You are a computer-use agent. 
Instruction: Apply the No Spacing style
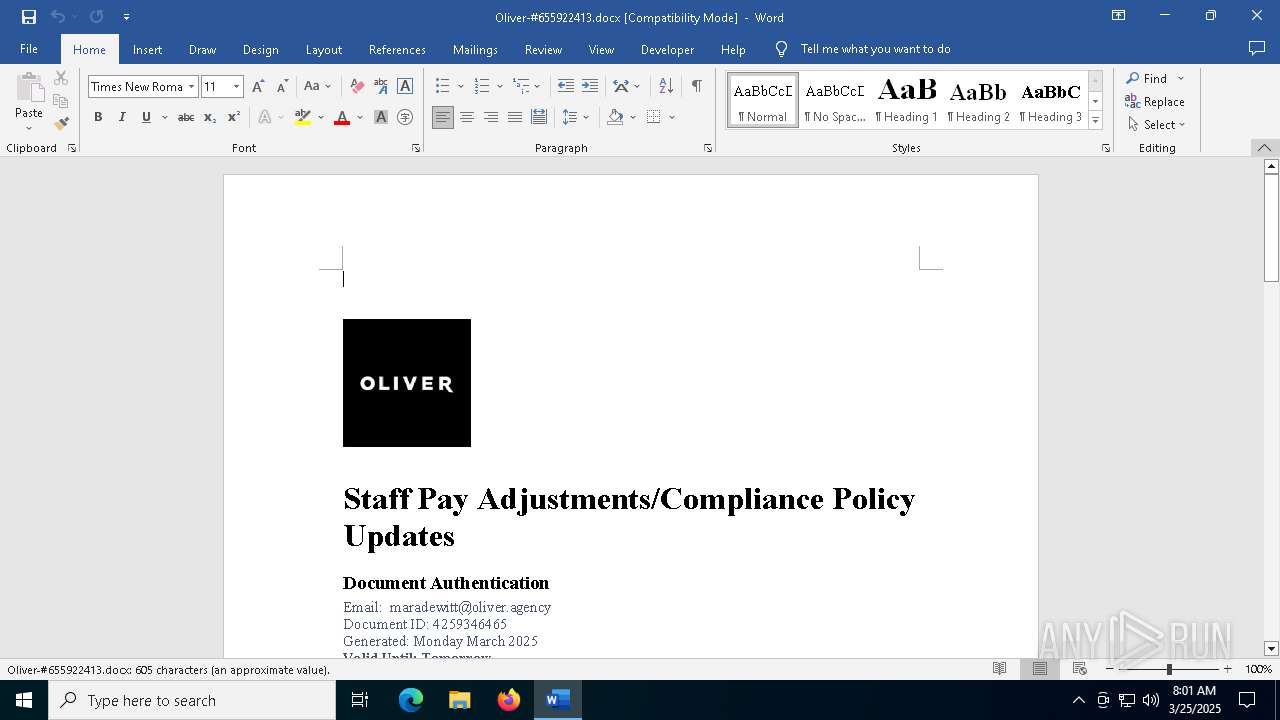(x=835, y=100)
